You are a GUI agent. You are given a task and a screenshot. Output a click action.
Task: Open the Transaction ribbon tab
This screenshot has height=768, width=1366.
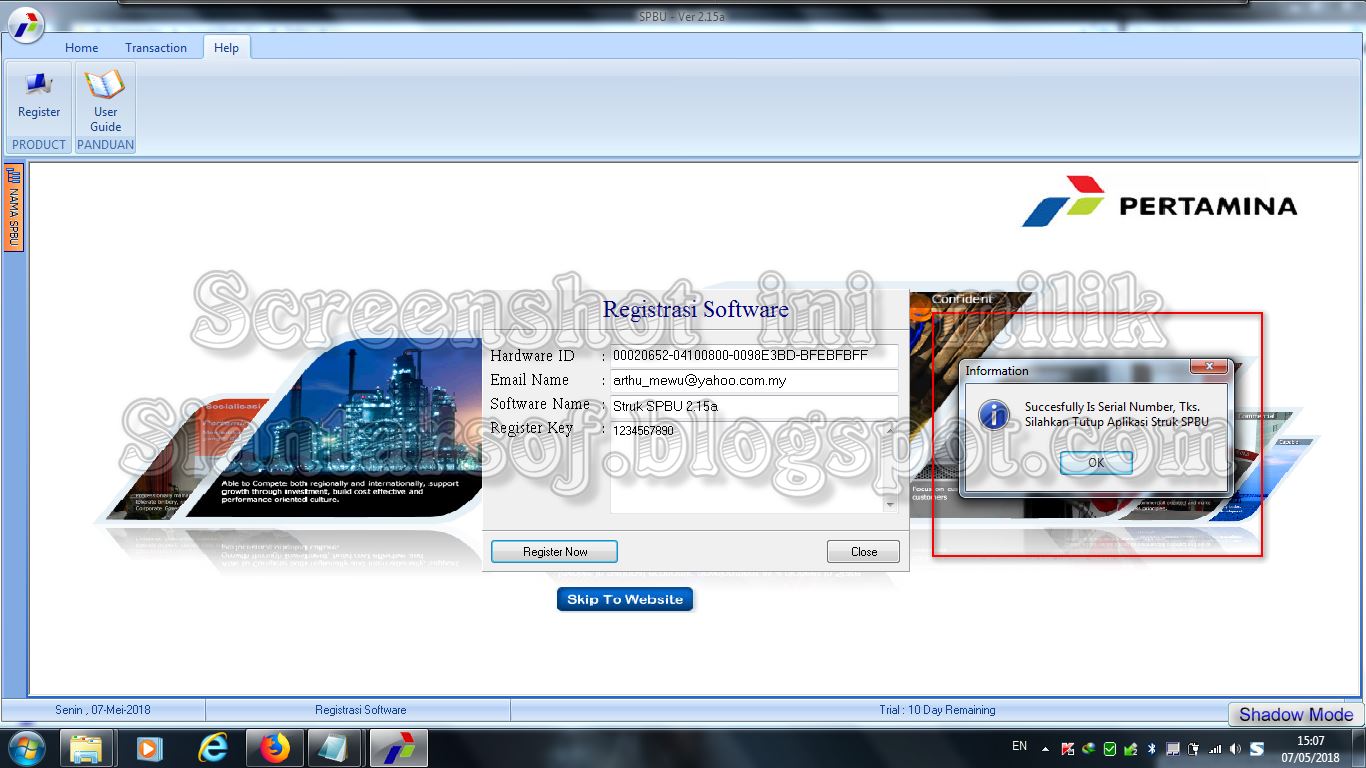click(156, 47)
